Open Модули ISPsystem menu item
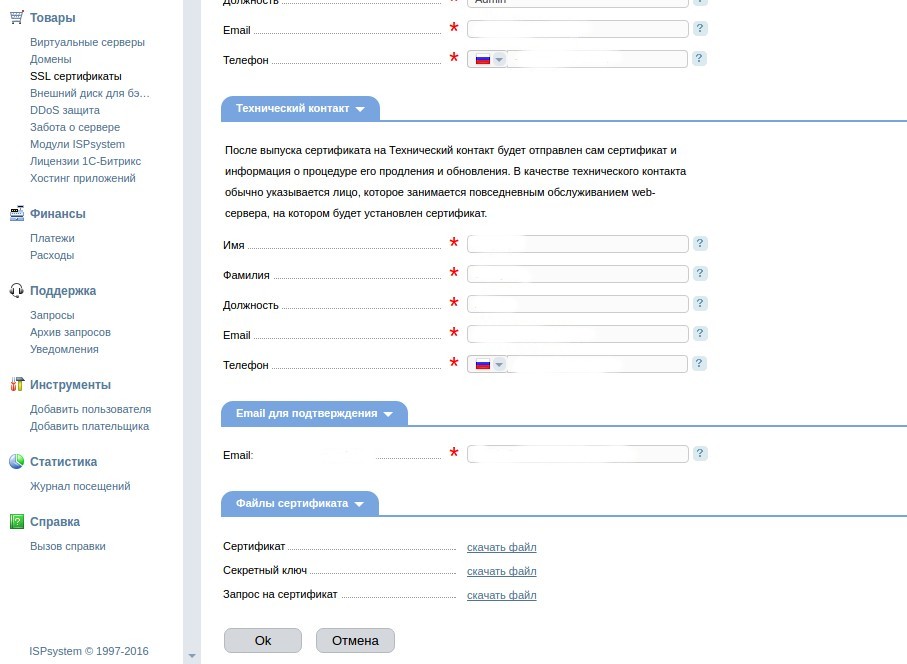907x664 pixels. coord(78,144)
